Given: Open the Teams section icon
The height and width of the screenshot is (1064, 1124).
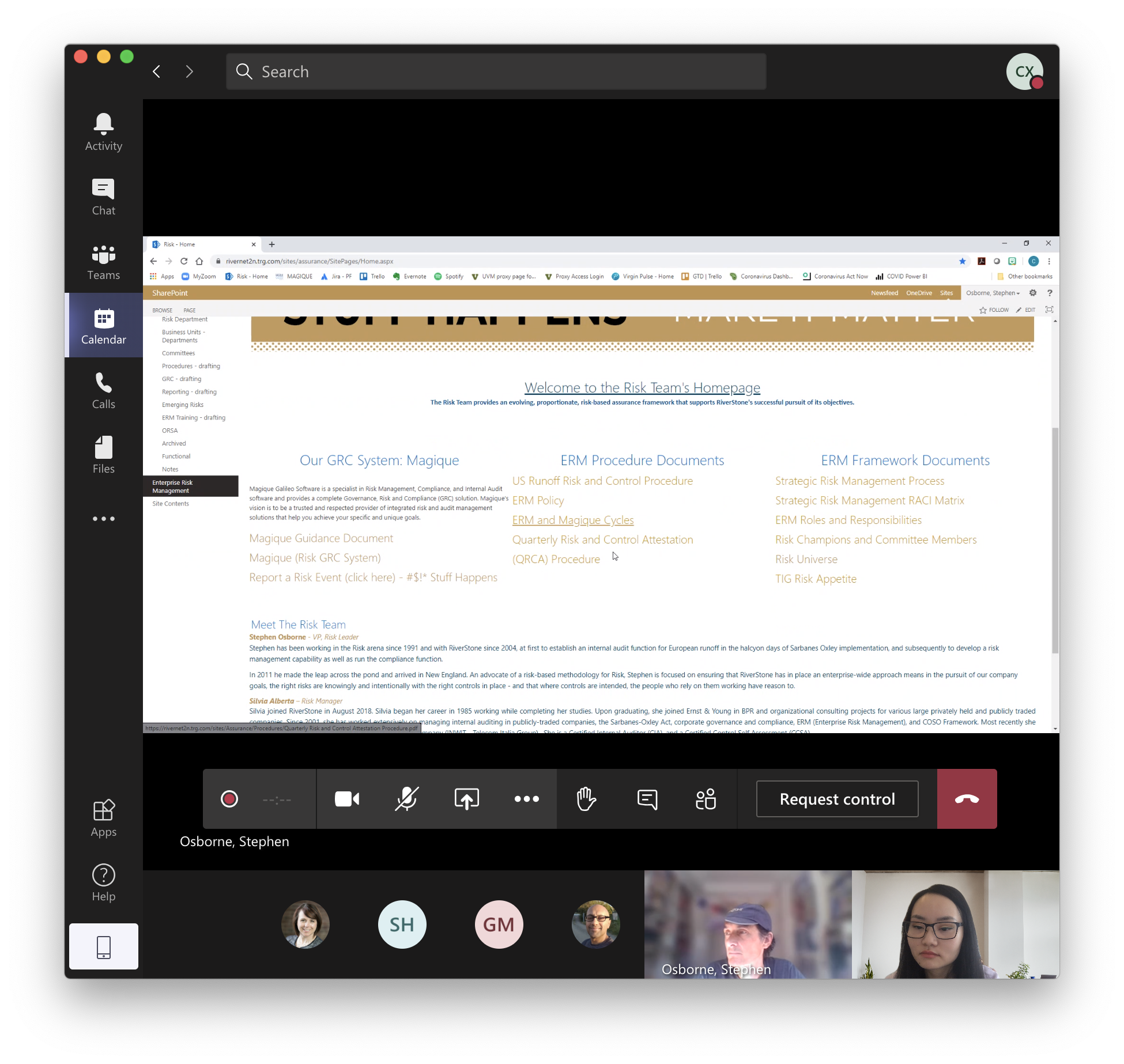Looking at the screenshot, I should click(x=104, y=261).
